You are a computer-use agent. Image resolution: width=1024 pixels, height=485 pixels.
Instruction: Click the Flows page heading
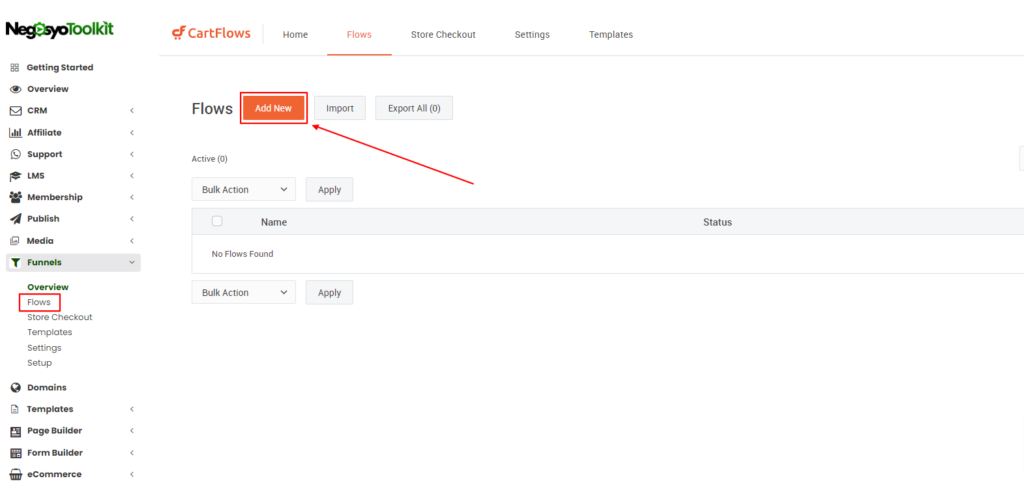point(212,108)
